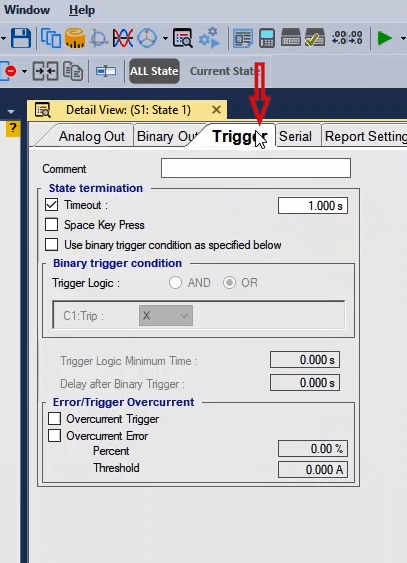Click the ALL State button

pos(154,71)
